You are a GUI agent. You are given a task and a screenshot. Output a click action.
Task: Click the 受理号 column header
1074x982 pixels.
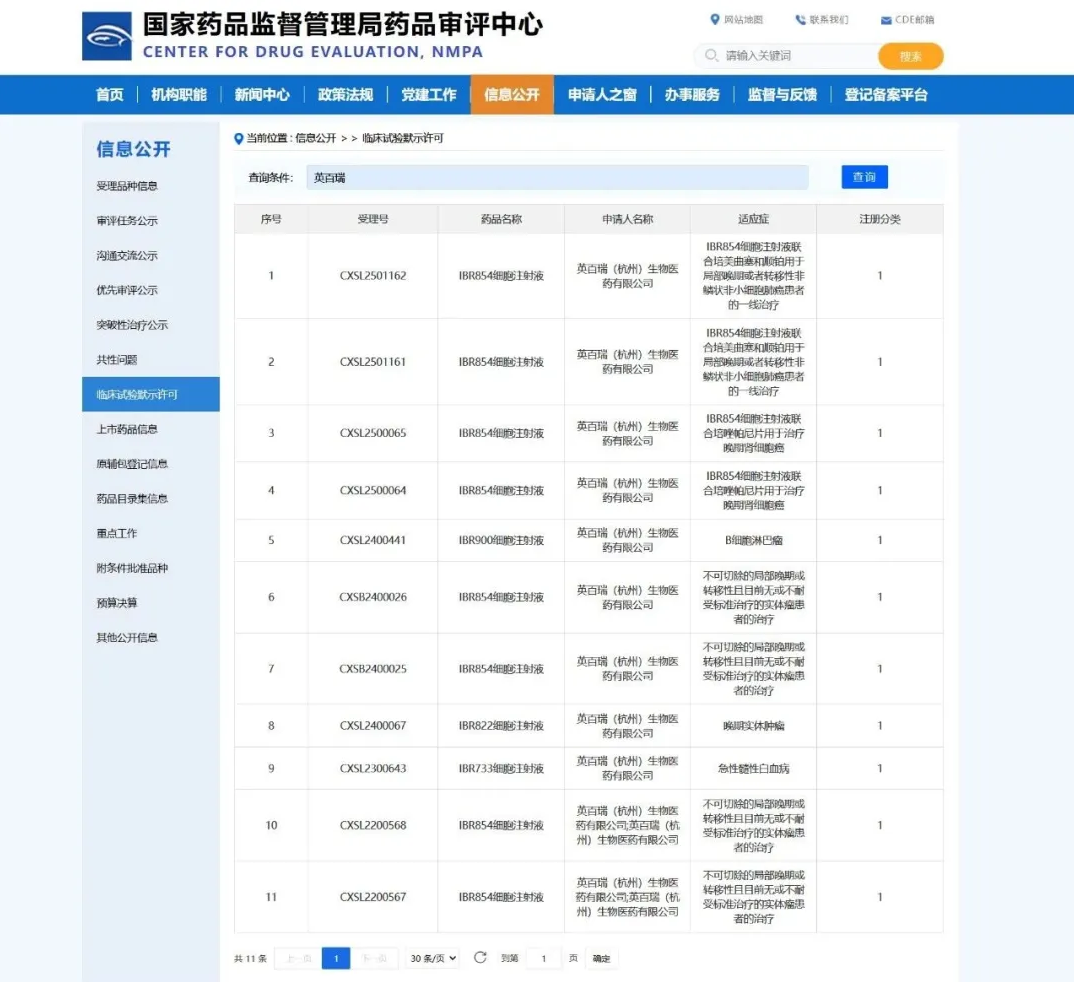pos(373,219)
